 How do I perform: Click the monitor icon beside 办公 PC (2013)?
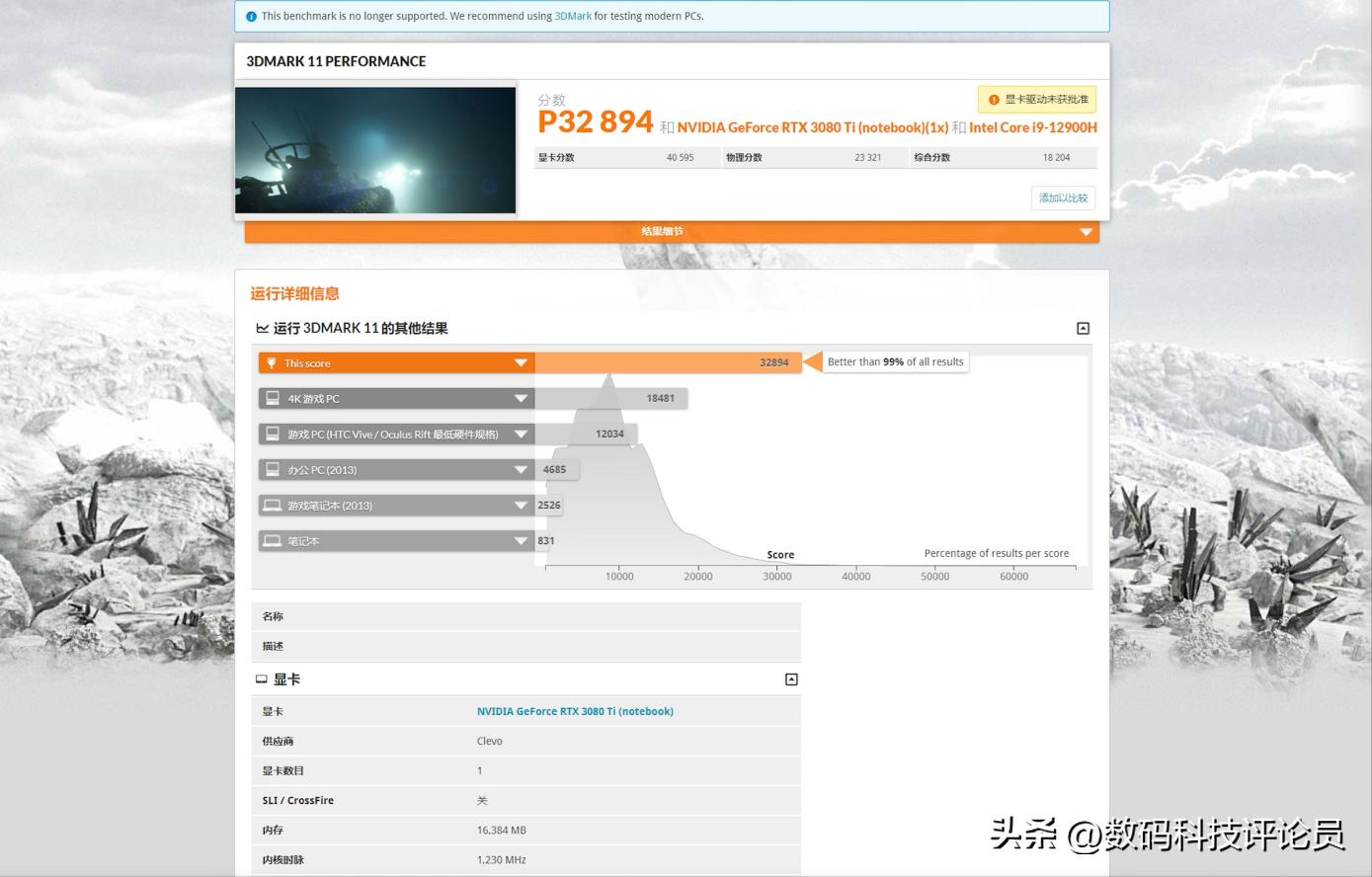(x=272, y=469)
